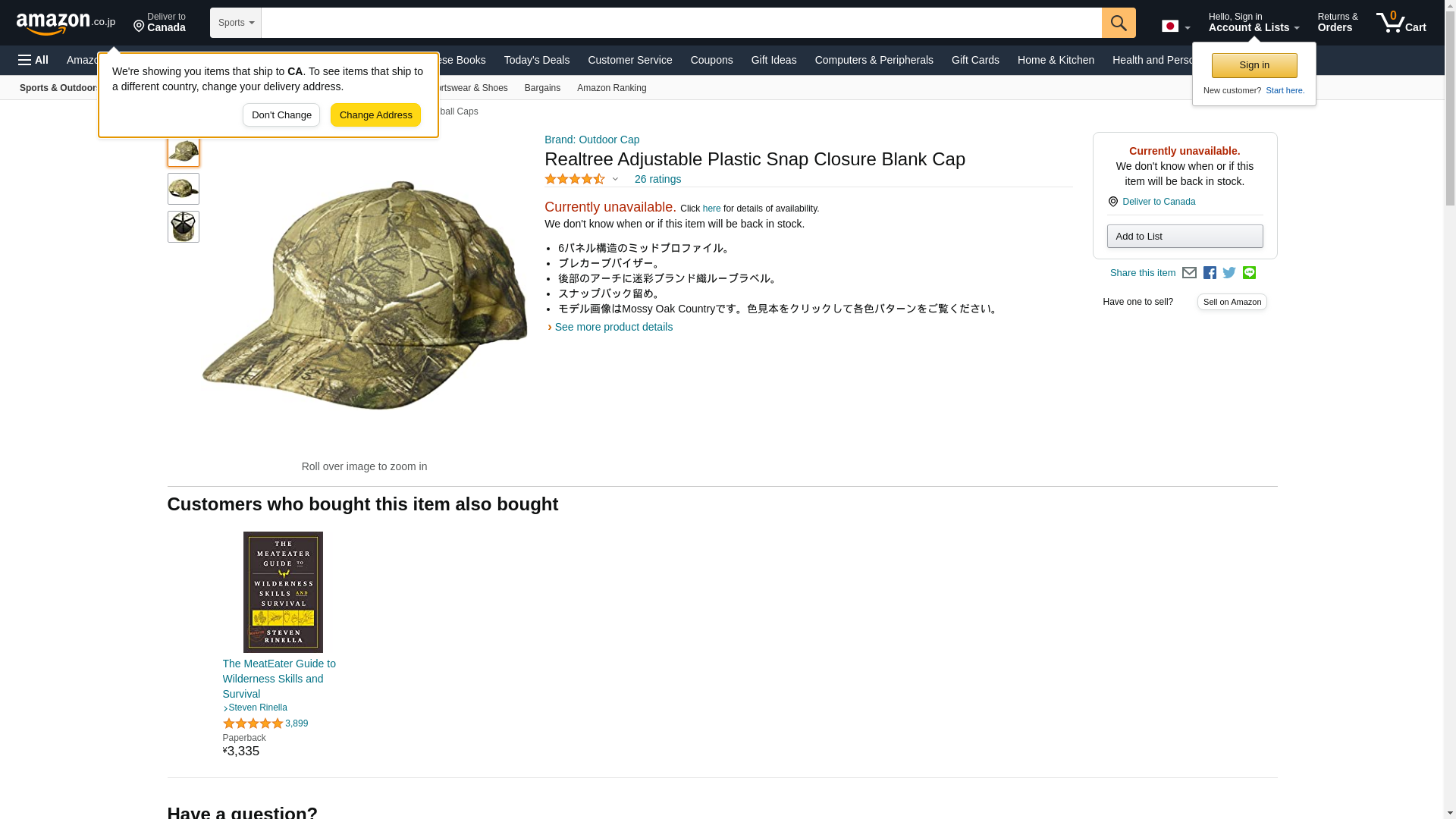The height and width of the screenshot is (819, 1456).
Task: Click the search magnifier button
Action: tap(1119, 23)
